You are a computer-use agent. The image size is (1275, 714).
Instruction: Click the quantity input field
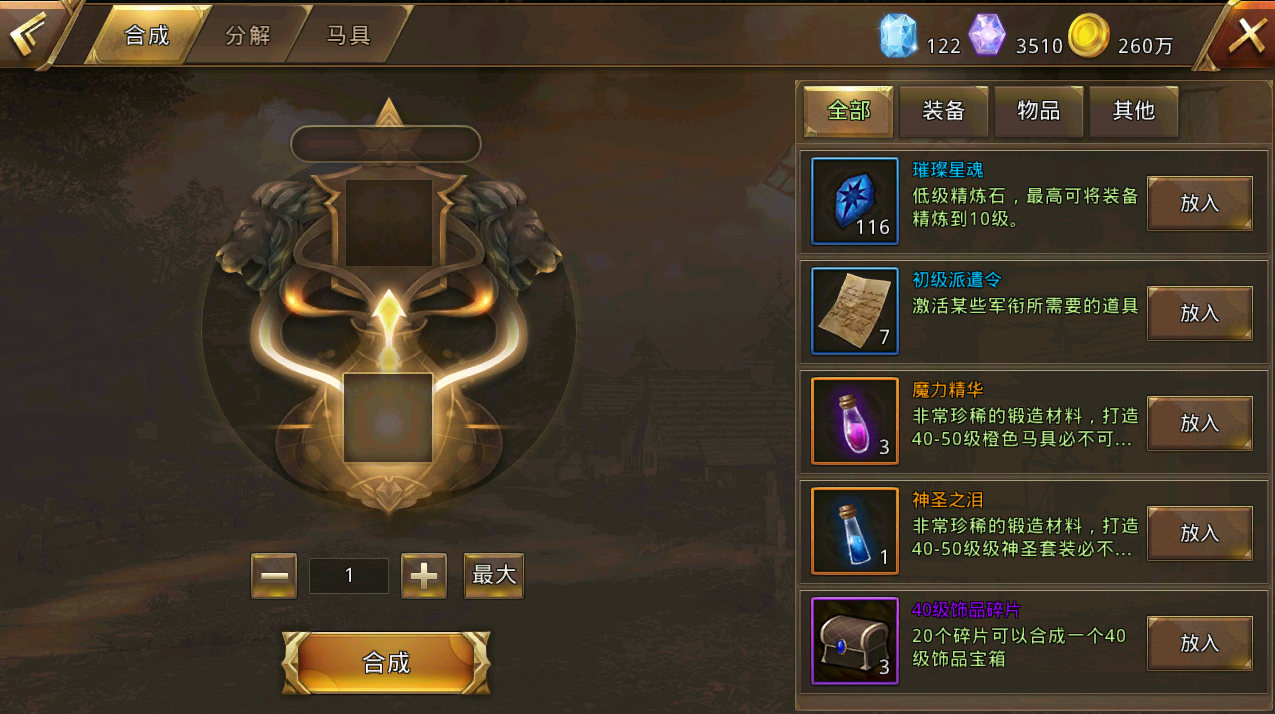349,576
